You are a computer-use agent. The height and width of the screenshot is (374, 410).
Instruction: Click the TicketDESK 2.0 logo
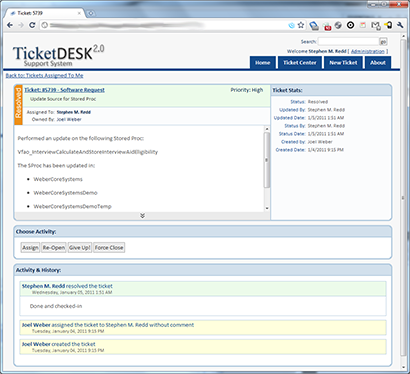(x=58, y=55)
